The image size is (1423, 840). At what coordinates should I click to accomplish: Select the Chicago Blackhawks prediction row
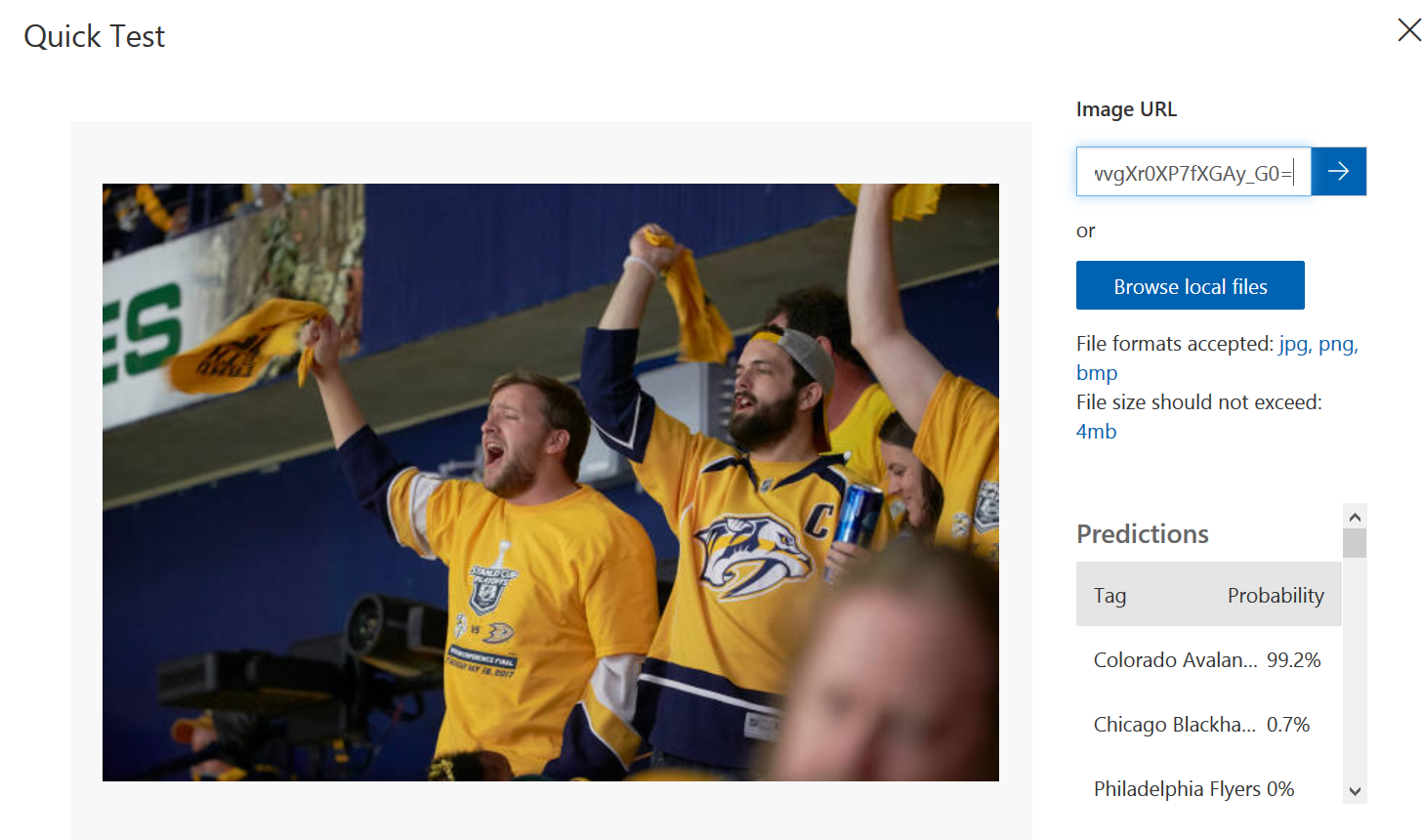1208,725
